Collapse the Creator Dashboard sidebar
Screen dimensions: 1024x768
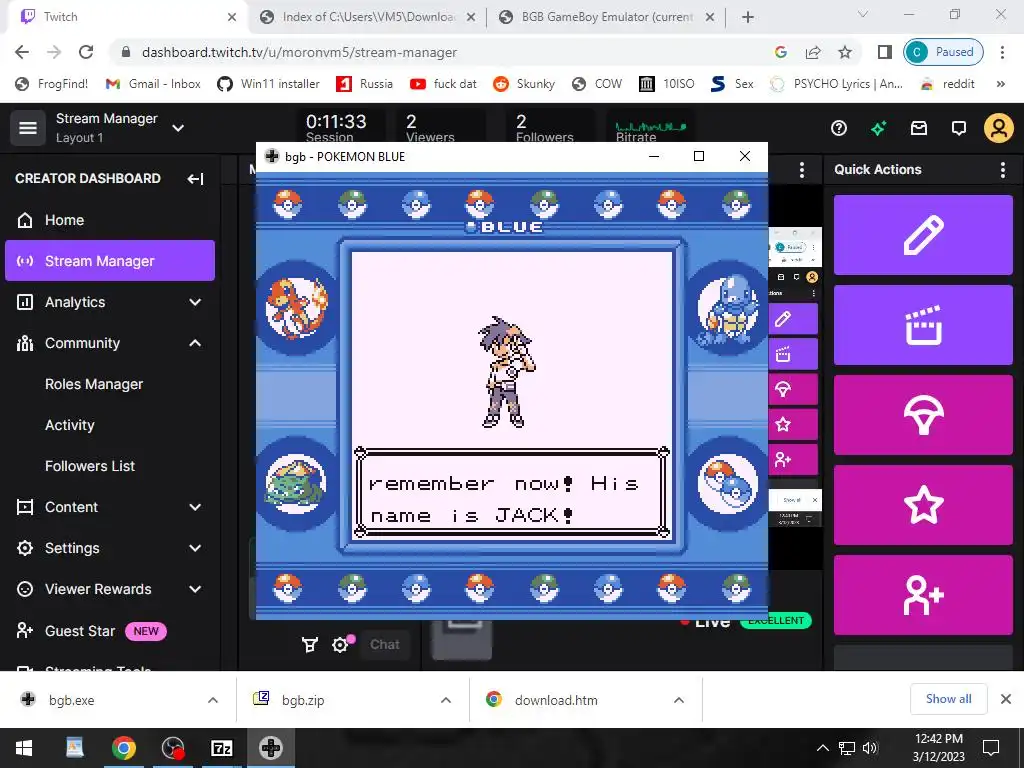[195, 179]
